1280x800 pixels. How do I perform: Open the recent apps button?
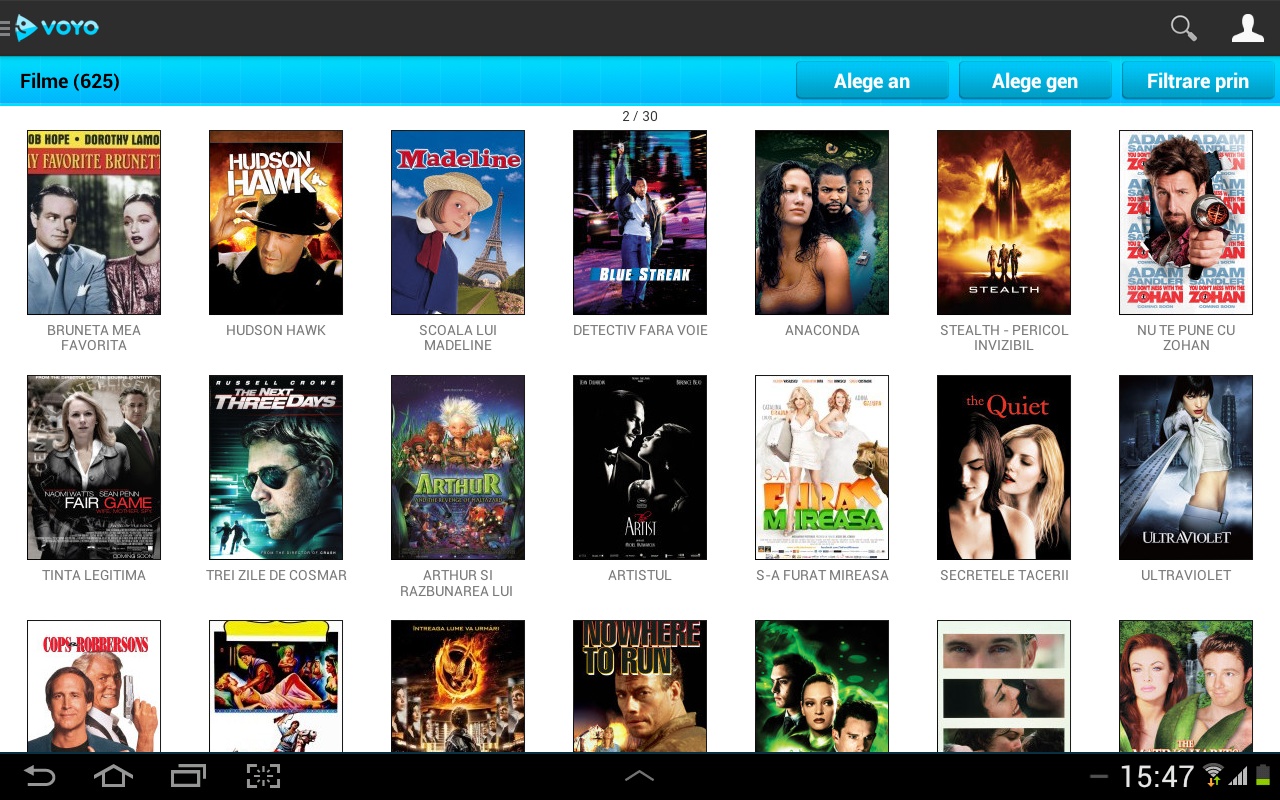[188, 776]
